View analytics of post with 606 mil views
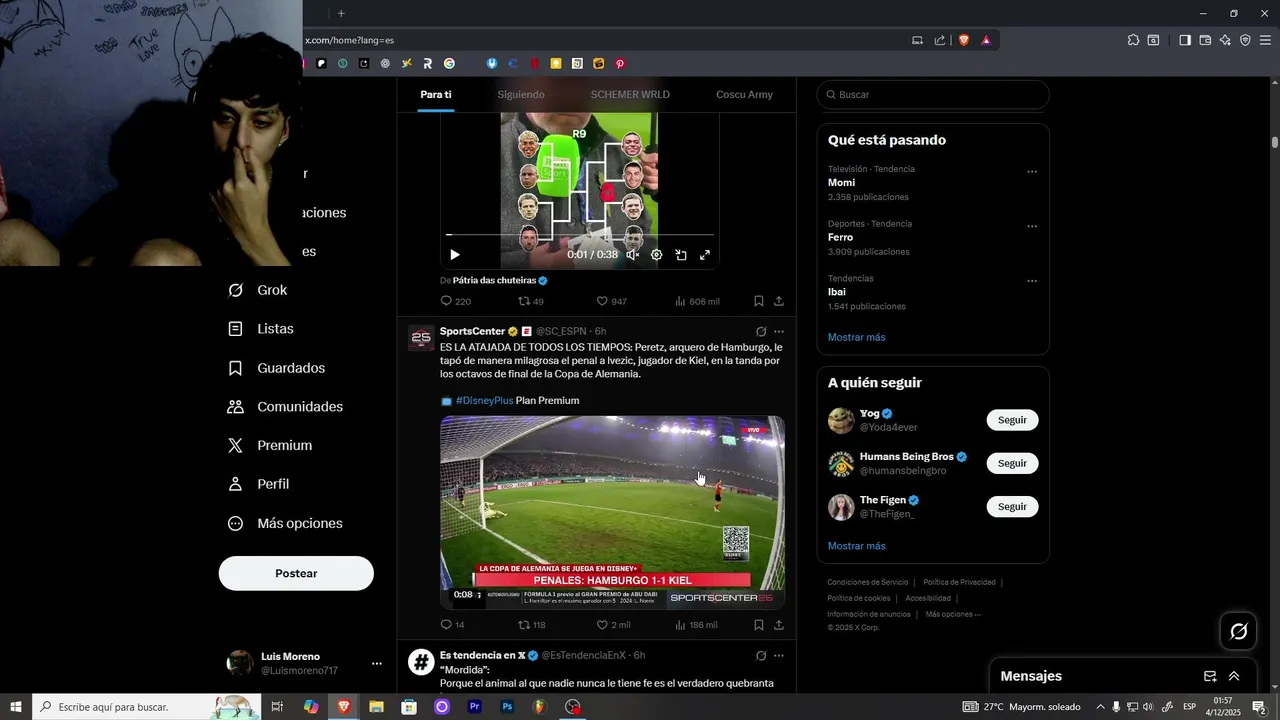This screenshot has height=720, width=1280. [x=697, y=301]
